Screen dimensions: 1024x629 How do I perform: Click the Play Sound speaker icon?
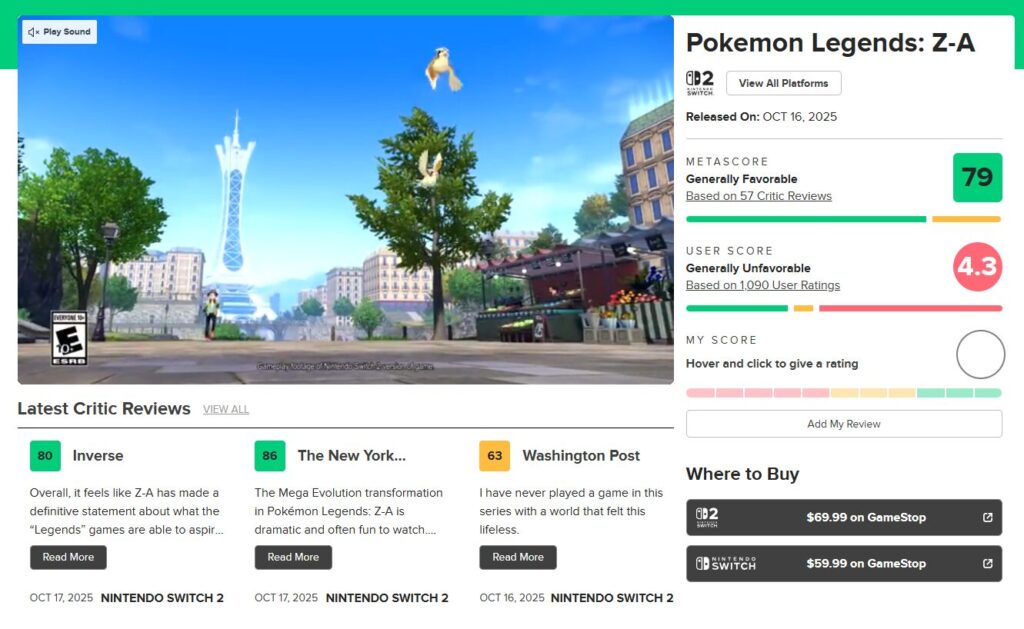[33, 32]
